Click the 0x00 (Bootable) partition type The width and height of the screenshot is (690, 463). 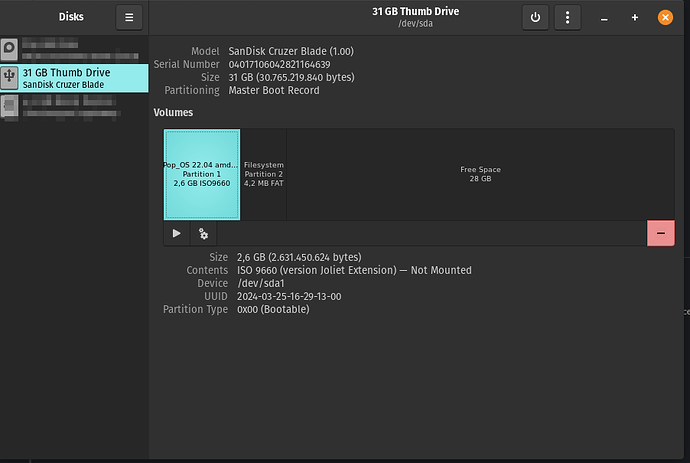click(273, 309)
